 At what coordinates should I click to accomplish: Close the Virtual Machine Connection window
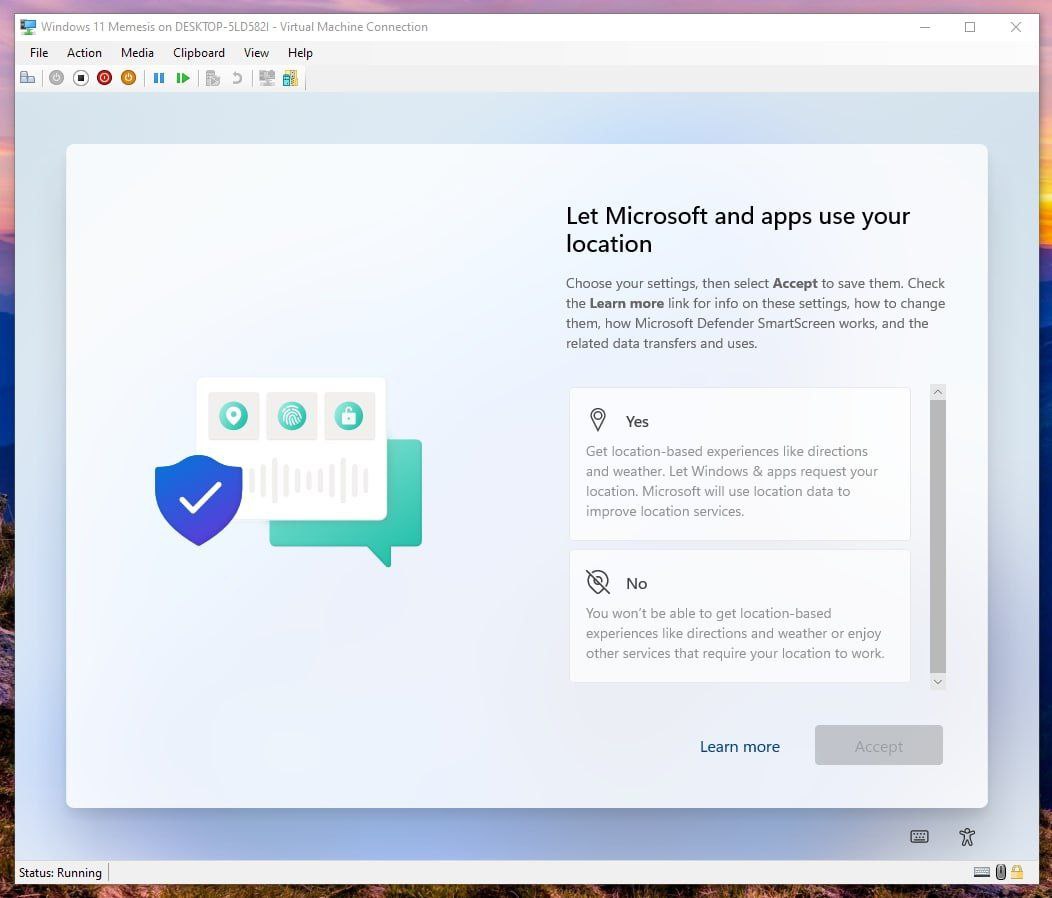coord(1016,27)
